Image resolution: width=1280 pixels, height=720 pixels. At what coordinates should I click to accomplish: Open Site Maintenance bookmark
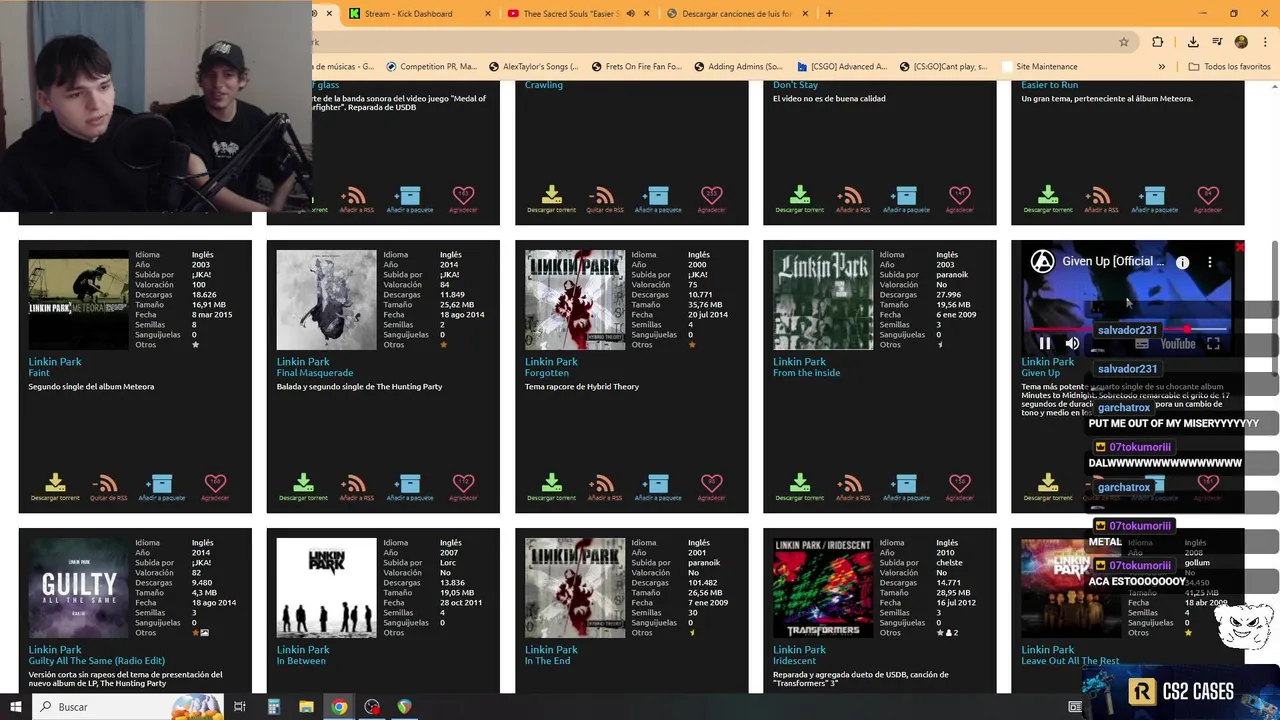pyautogui.click(x=1038, y=67)
